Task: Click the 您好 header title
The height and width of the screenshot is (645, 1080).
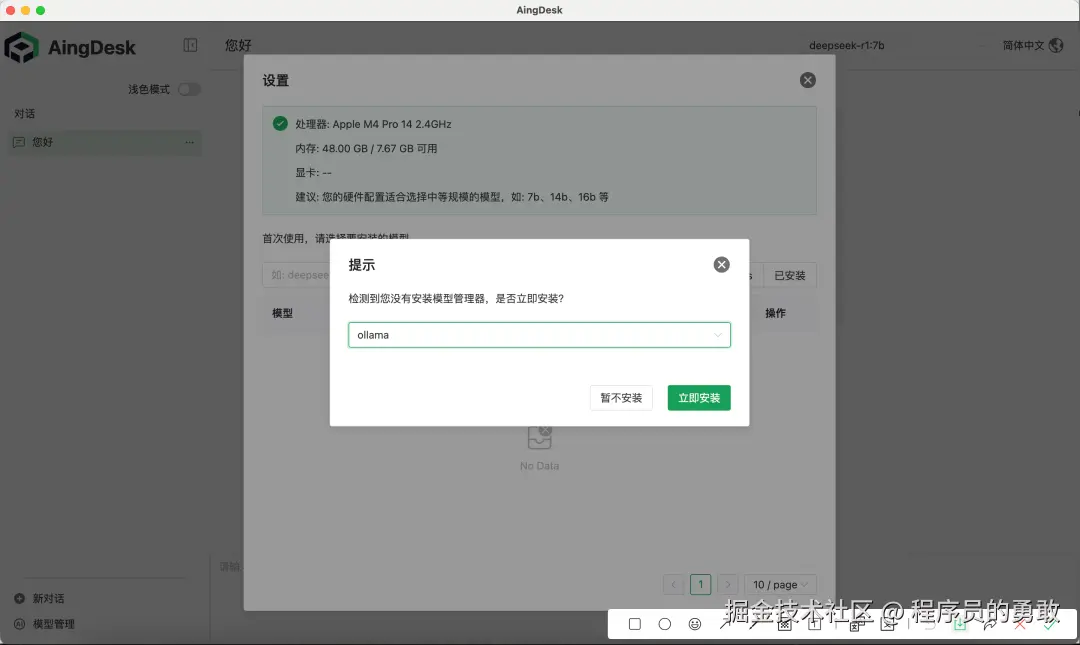Action: point(238,45)
